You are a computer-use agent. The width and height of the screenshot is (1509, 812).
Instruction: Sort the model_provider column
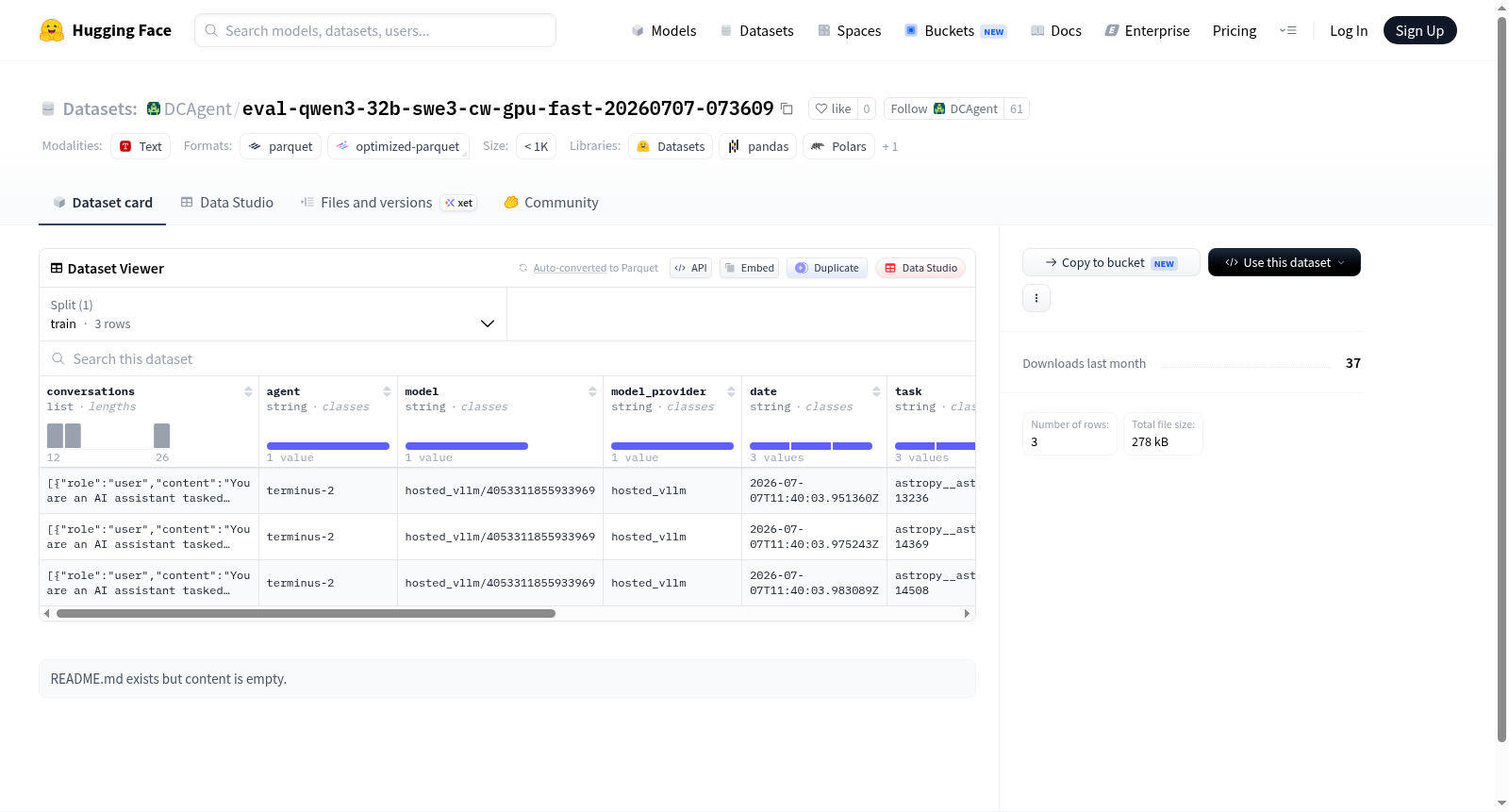[731, 391]
